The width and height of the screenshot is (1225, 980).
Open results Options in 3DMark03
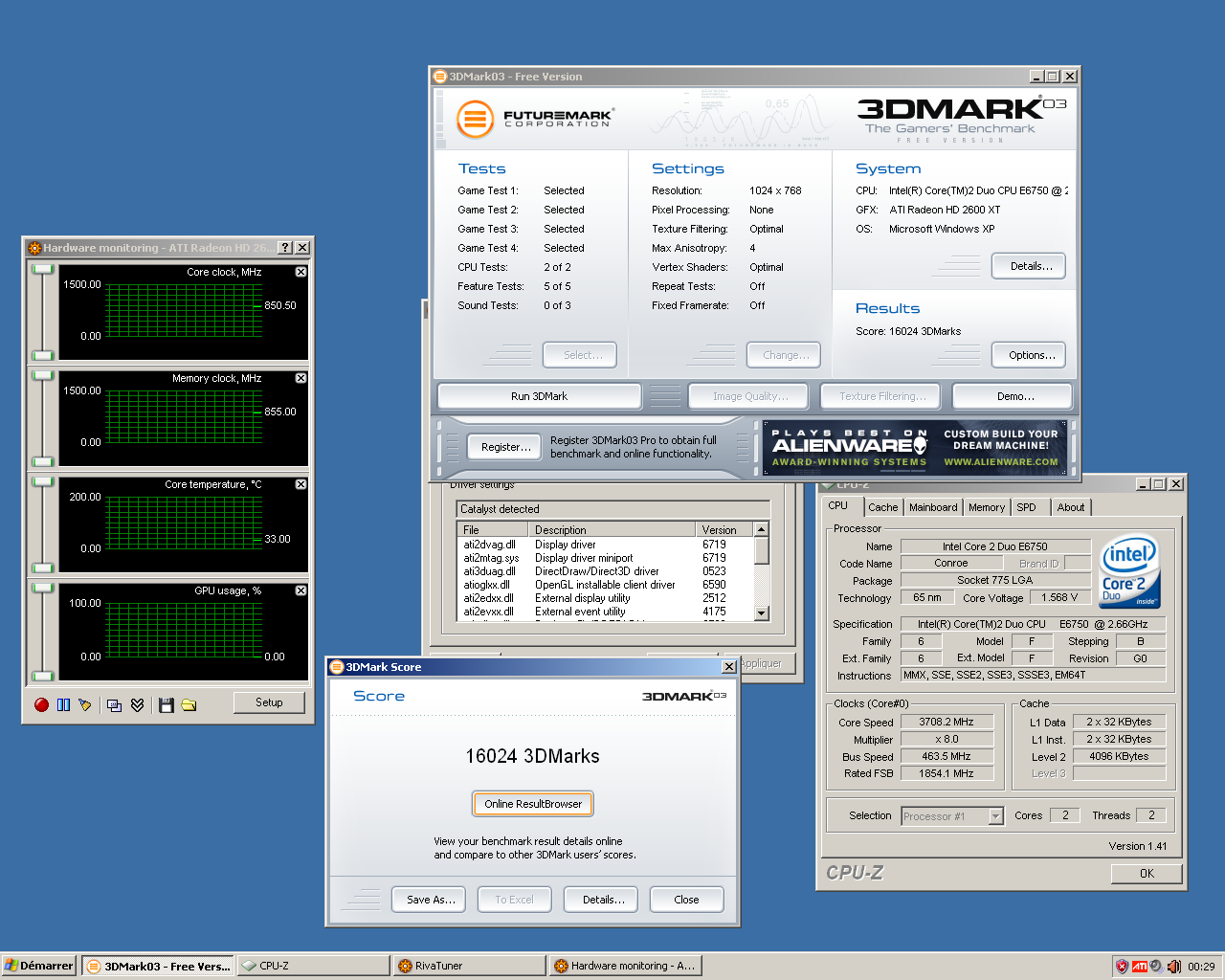tap(1029, 355)
